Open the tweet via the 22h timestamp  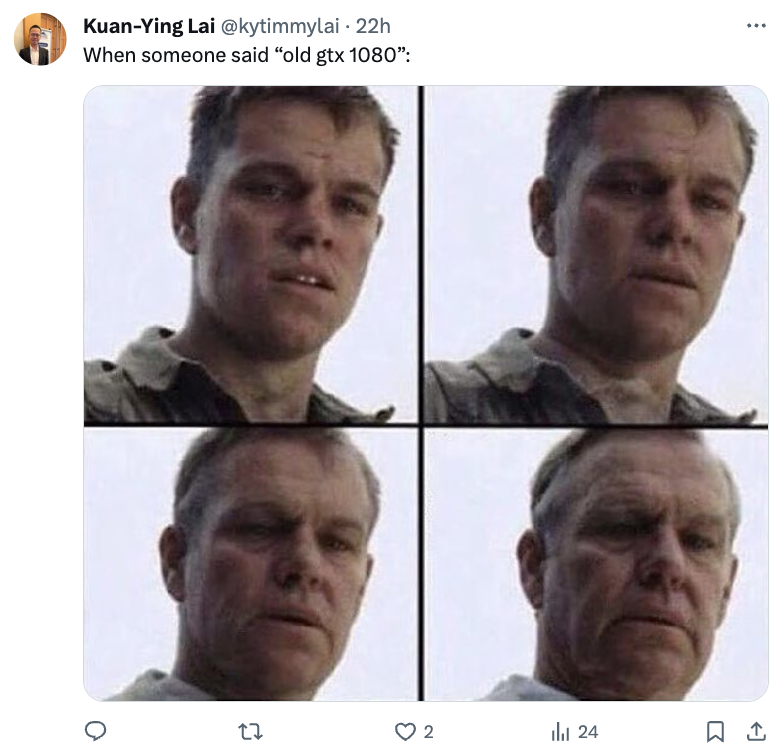click(x=374, y=26)
